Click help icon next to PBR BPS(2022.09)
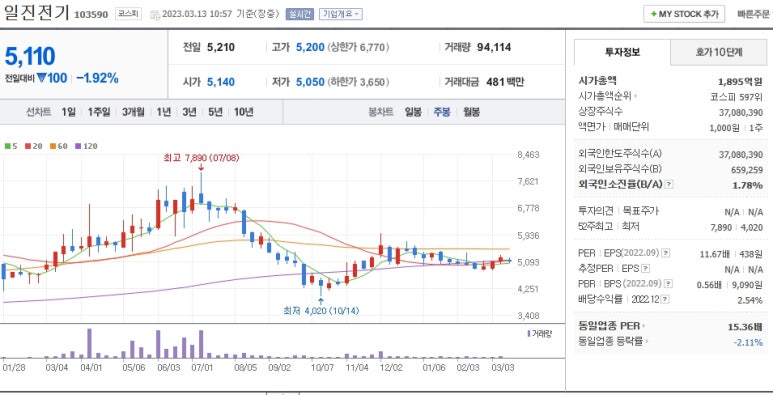 tap(668, 284)
